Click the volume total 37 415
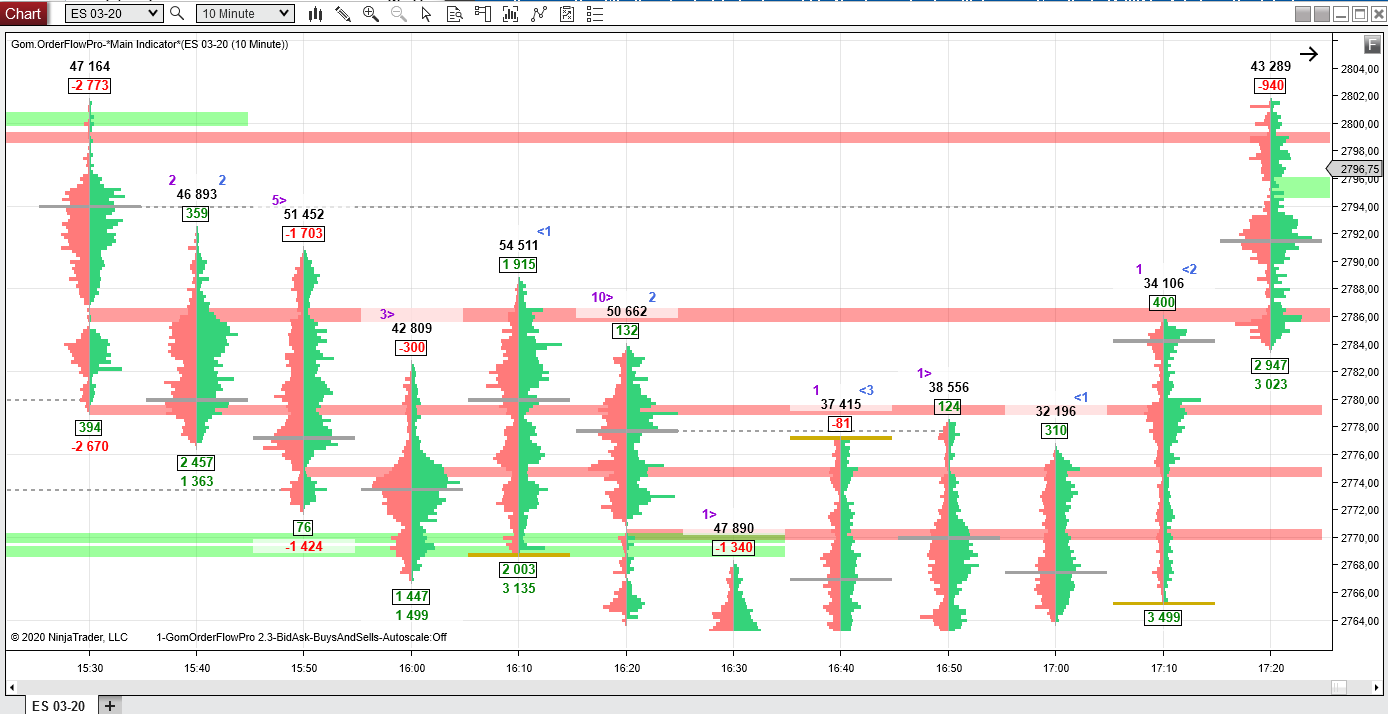The image size is (1388, 714). click(841, 404)
